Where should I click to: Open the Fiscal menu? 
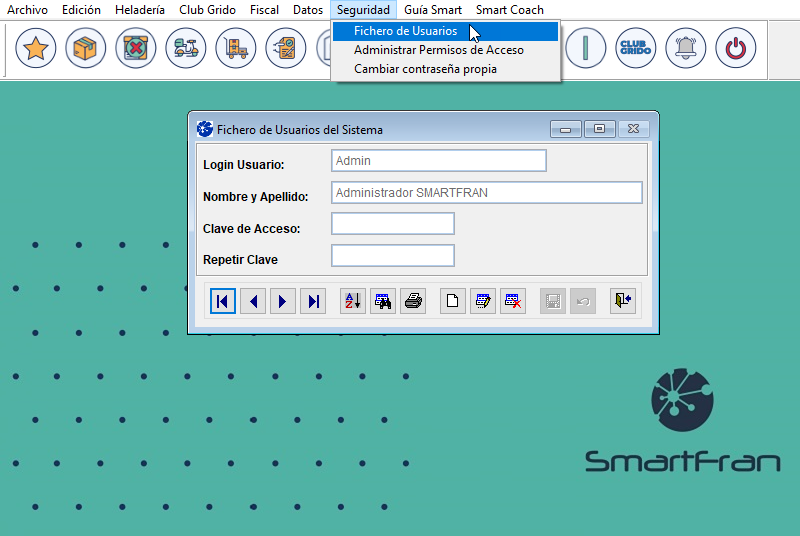[x=264, y=10]
